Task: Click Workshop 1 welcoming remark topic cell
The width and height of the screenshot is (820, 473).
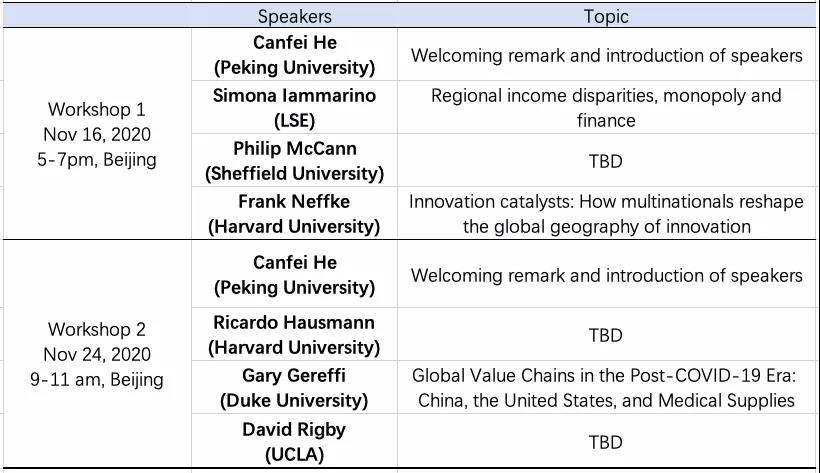Action: click(x=606, y=55)
